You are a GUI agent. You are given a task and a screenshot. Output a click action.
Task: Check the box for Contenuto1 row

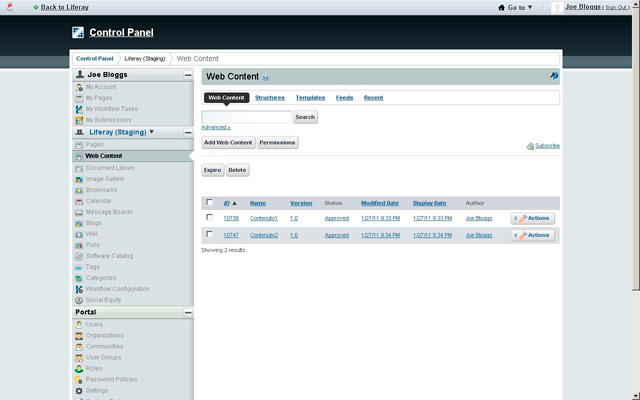[x=209, y=217]
